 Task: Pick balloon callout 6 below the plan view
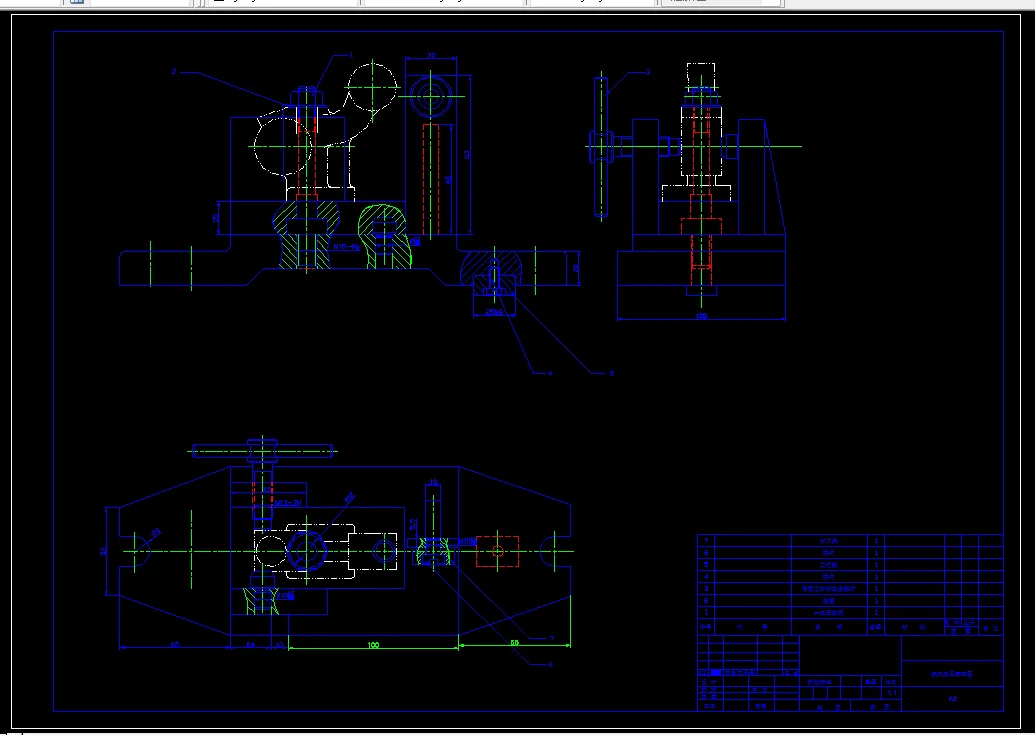551,664
